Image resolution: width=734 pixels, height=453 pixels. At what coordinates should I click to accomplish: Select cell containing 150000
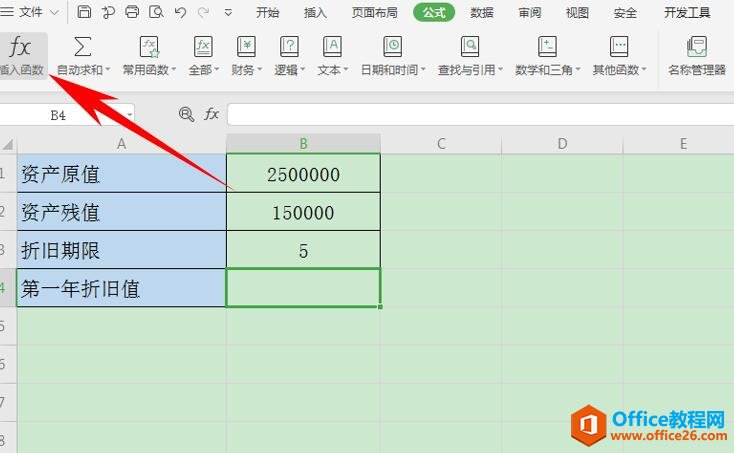pyautogui.click(x=303, y=212)
